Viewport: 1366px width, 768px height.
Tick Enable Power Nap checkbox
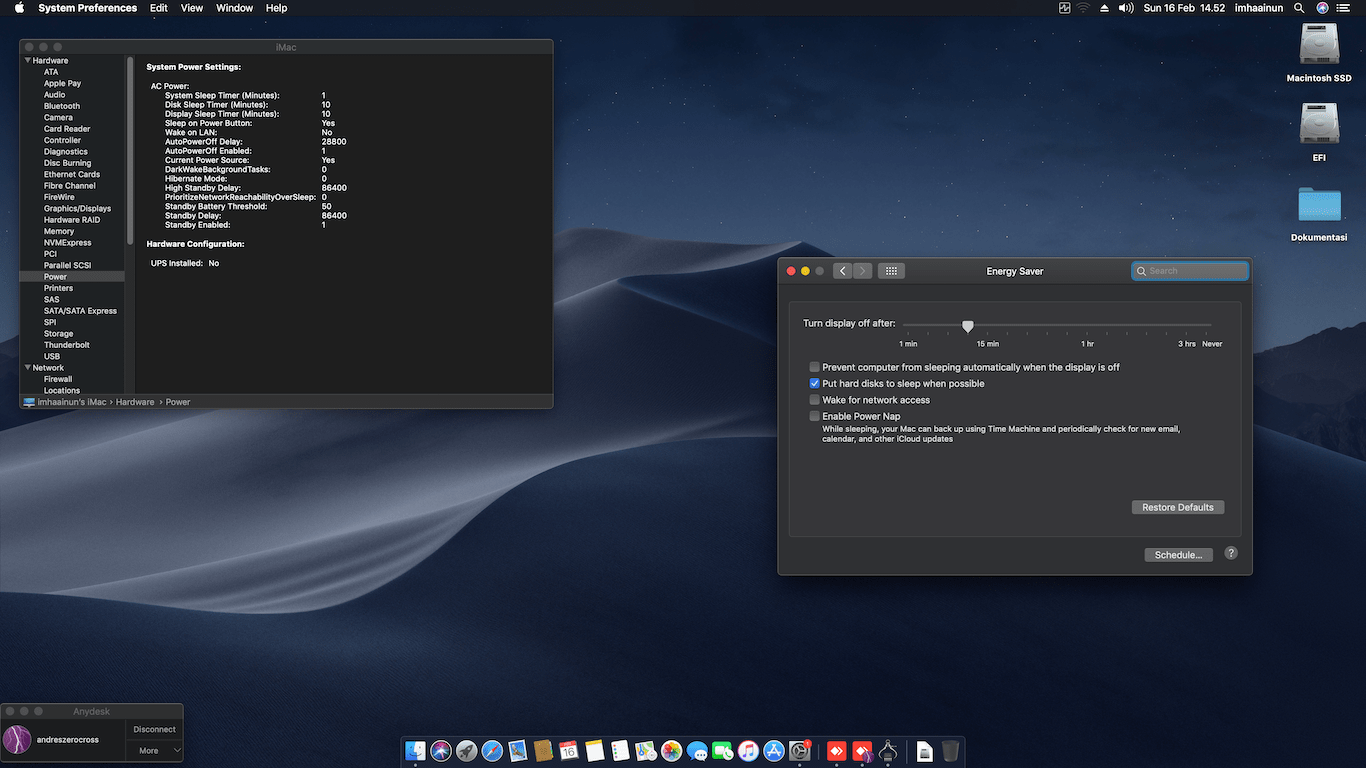pyautogui.click(x=815, y=416)
